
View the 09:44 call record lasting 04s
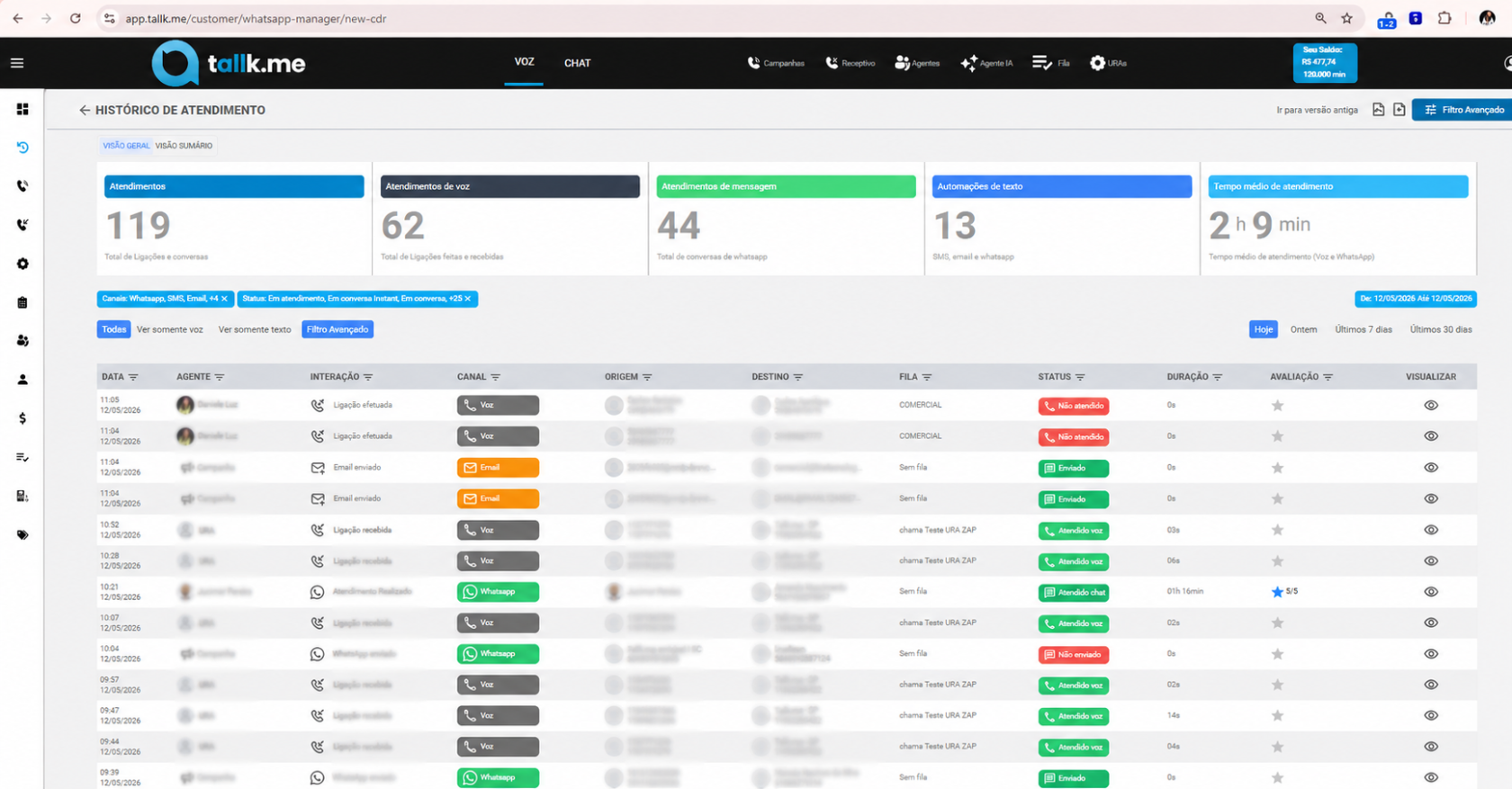pyautogui.click(x=1431, y=747)
